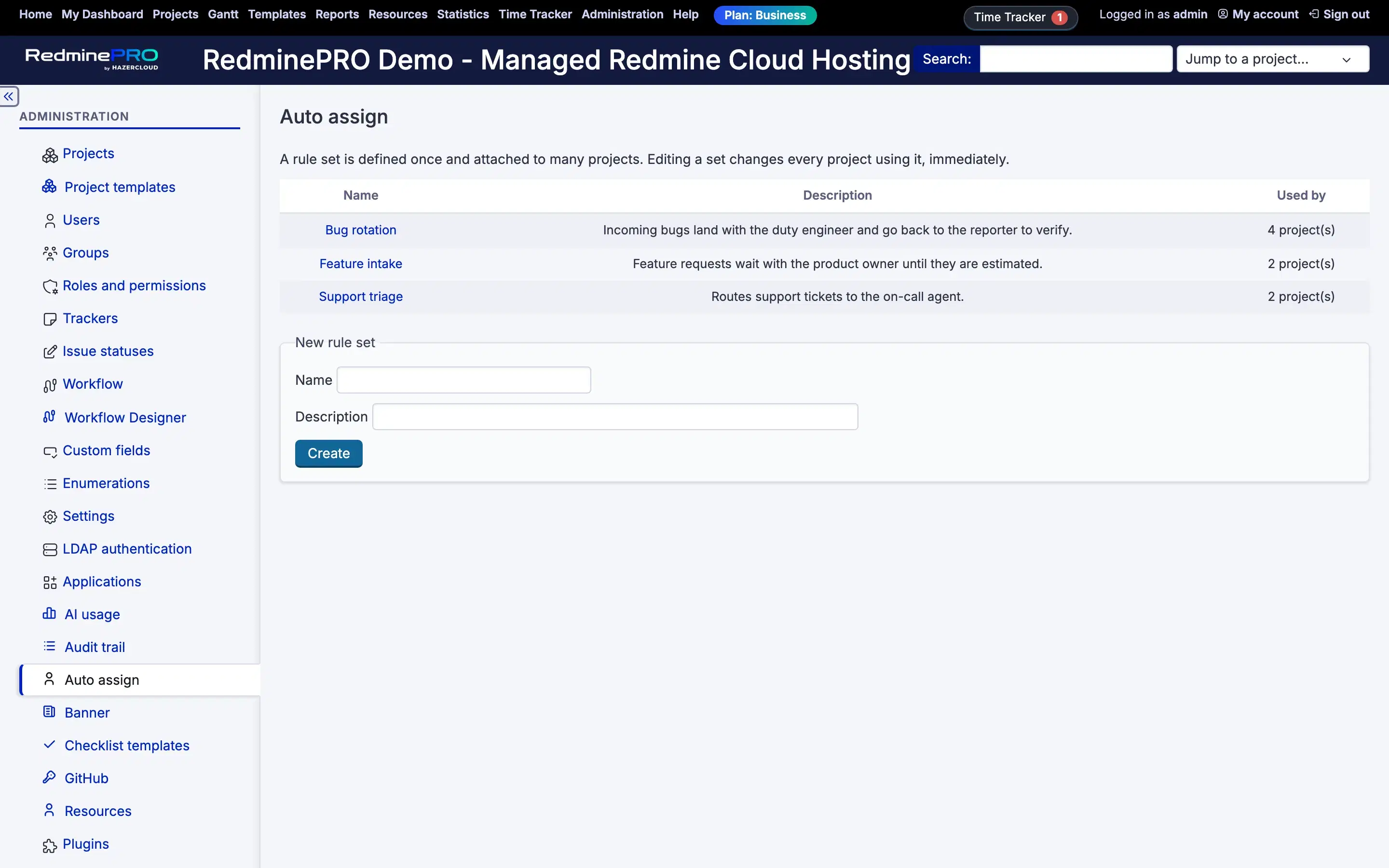Click the Applications grid icon
The width and height of the screenshot is (1389, 868).
(x=50, y=583)
